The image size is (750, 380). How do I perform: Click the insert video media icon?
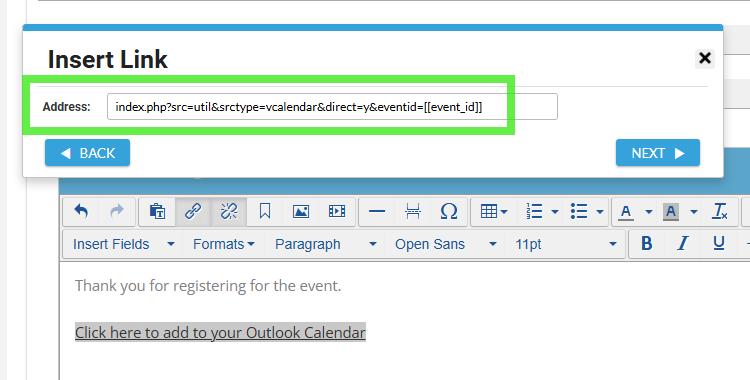coord(337,211)
